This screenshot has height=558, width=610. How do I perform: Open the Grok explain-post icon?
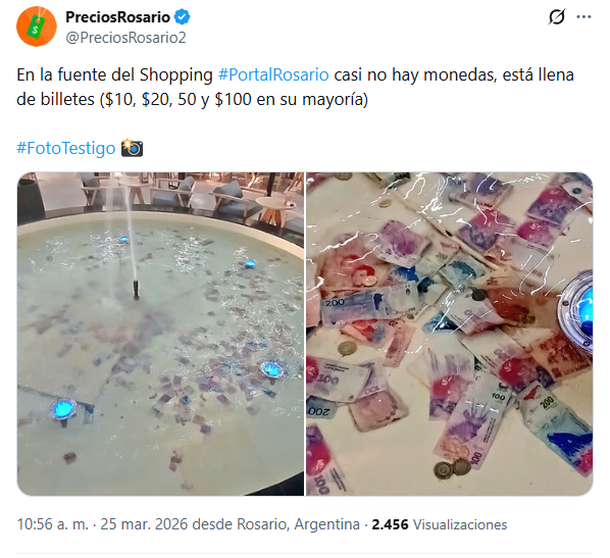pos(558,18)
